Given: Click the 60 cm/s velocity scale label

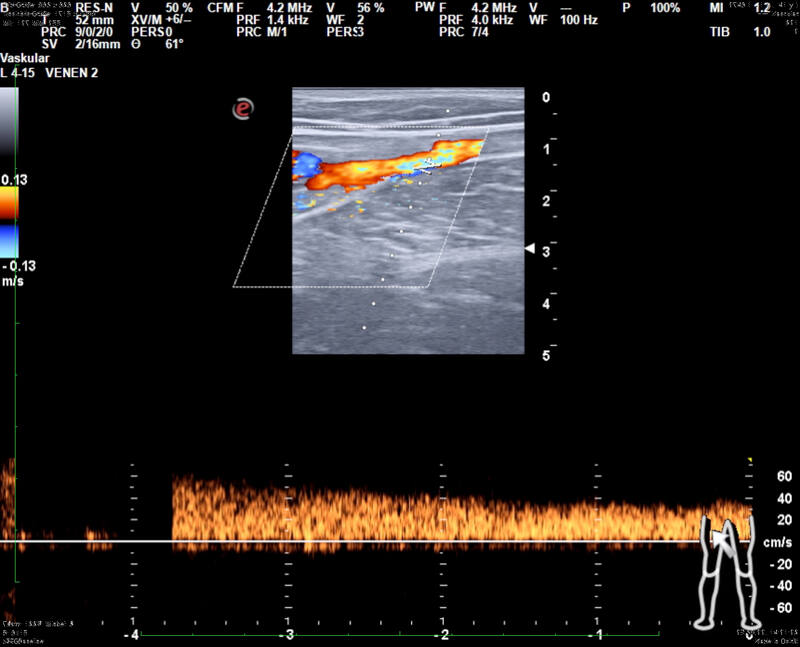Looking at the screenshot, I should (x=784, y=476).
